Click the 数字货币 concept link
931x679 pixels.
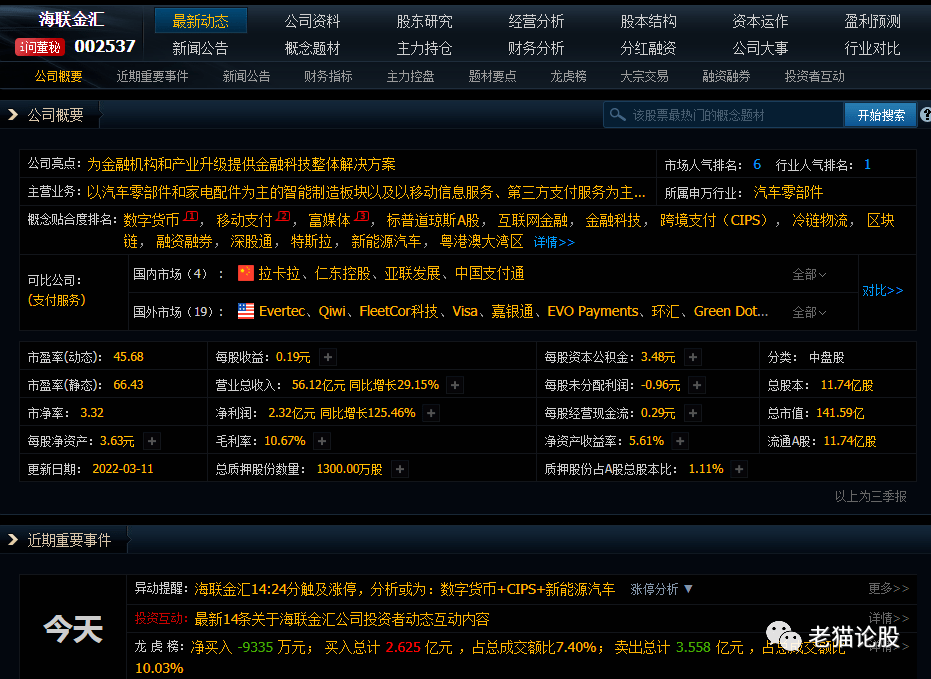coord(151,221)
